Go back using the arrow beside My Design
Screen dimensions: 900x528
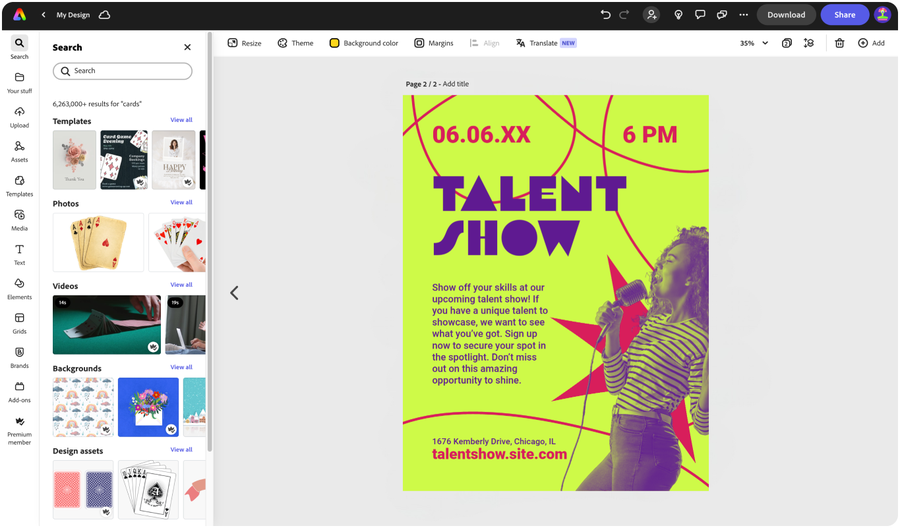(x=44, y=15)
